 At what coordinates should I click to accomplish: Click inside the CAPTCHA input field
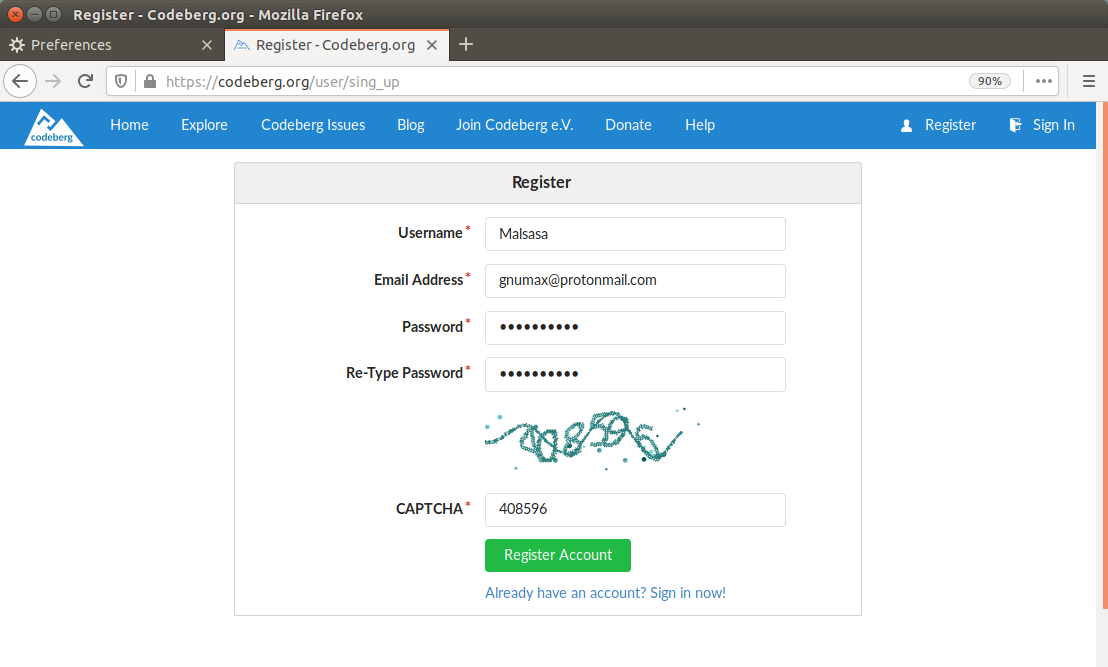click(635, 510)
